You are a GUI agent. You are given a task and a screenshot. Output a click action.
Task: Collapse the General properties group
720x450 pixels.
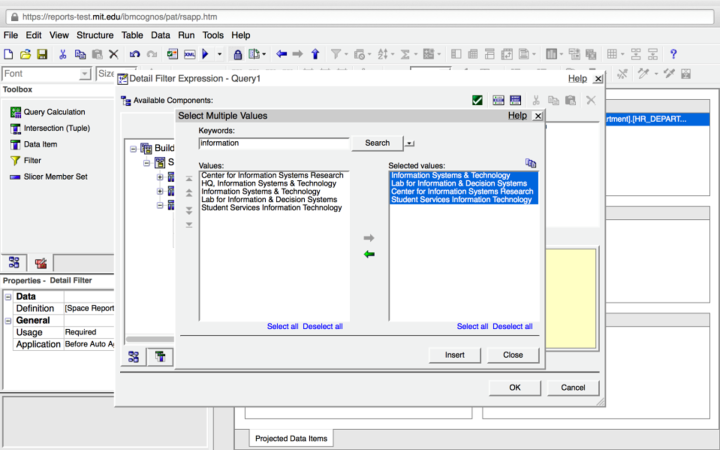(8, 320)
